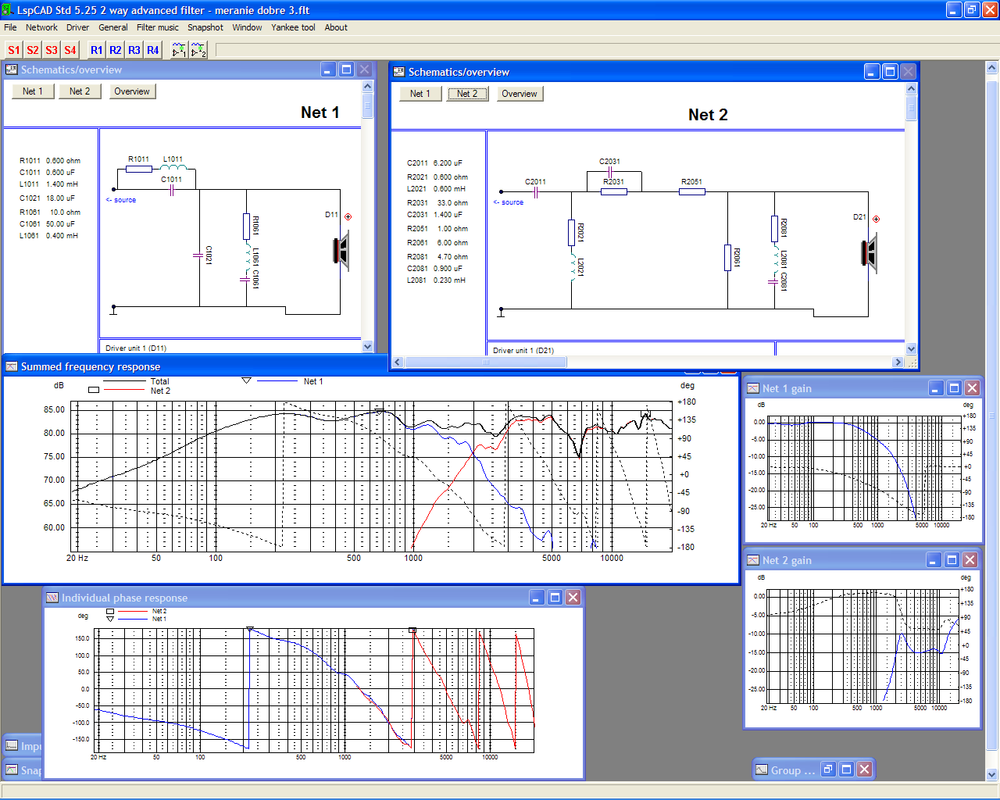Screen dimensions: 1000x800
Task: Open the Filter music menu
Action: point(158,27)
